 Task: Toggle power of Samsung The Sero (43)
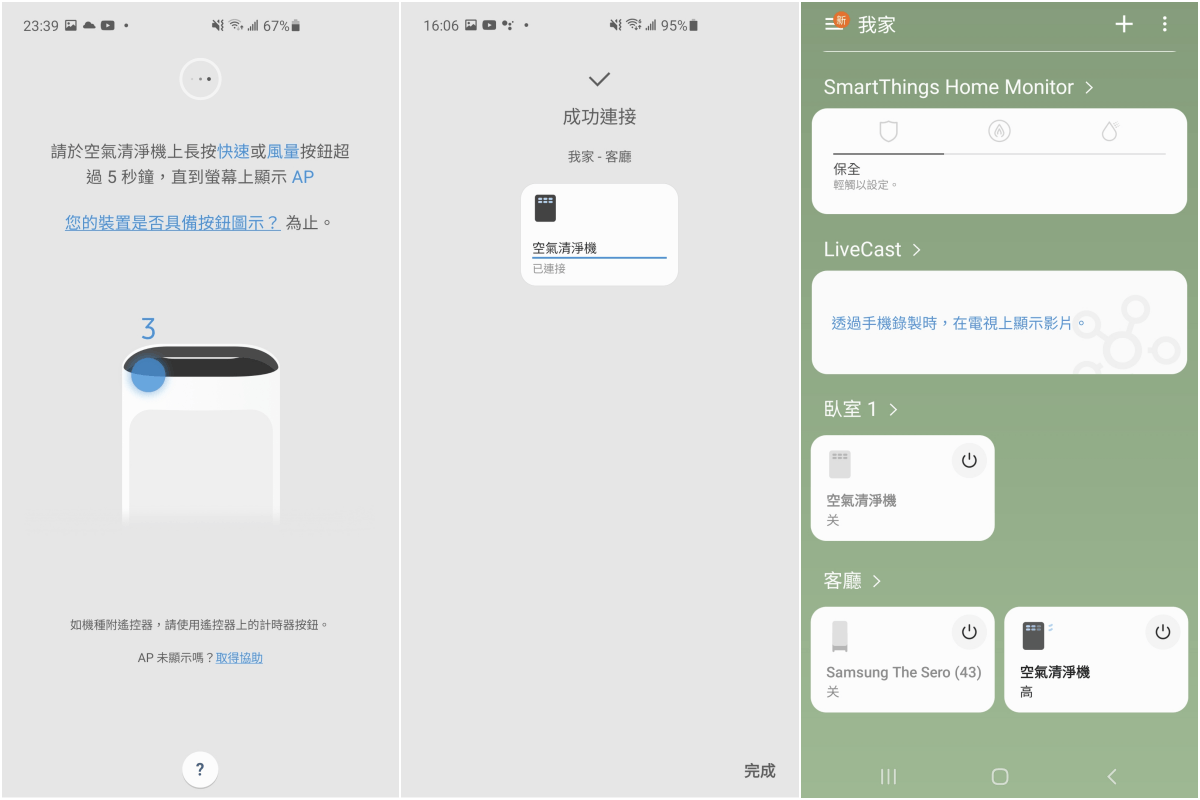[x=968, y=632]
